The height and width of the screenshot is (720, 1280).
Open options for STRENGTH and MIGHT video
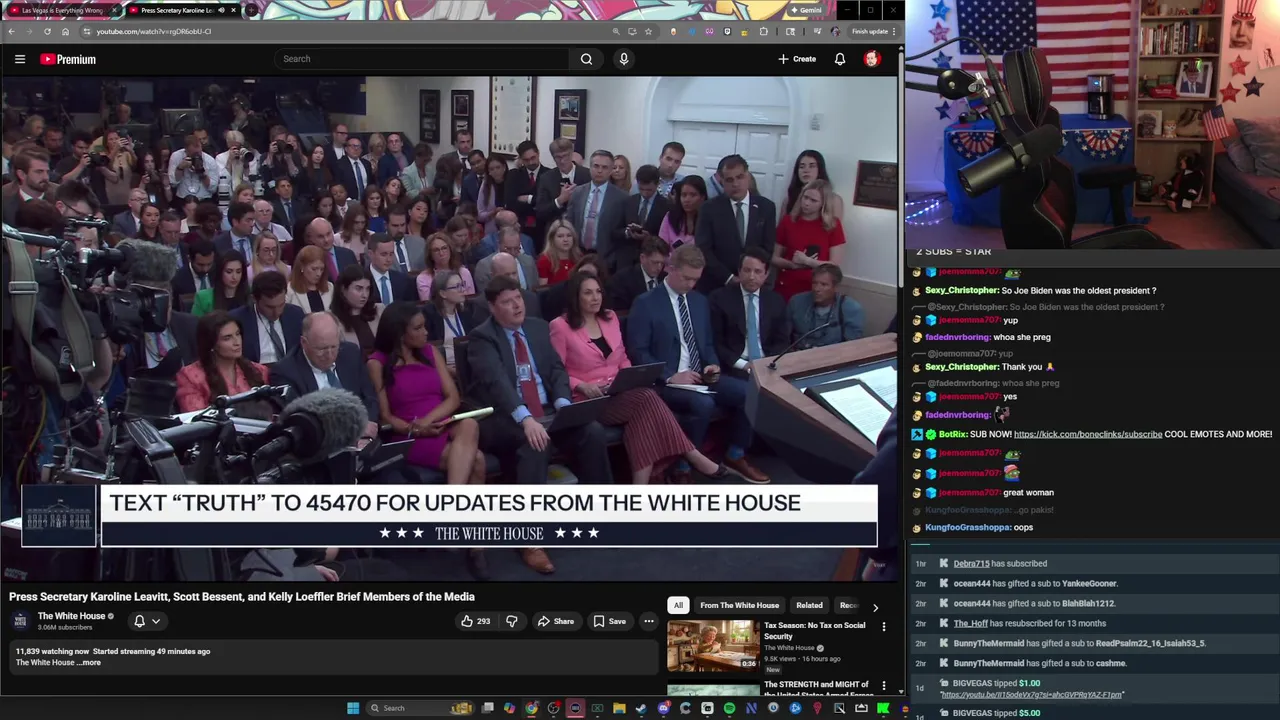(883, 686)
